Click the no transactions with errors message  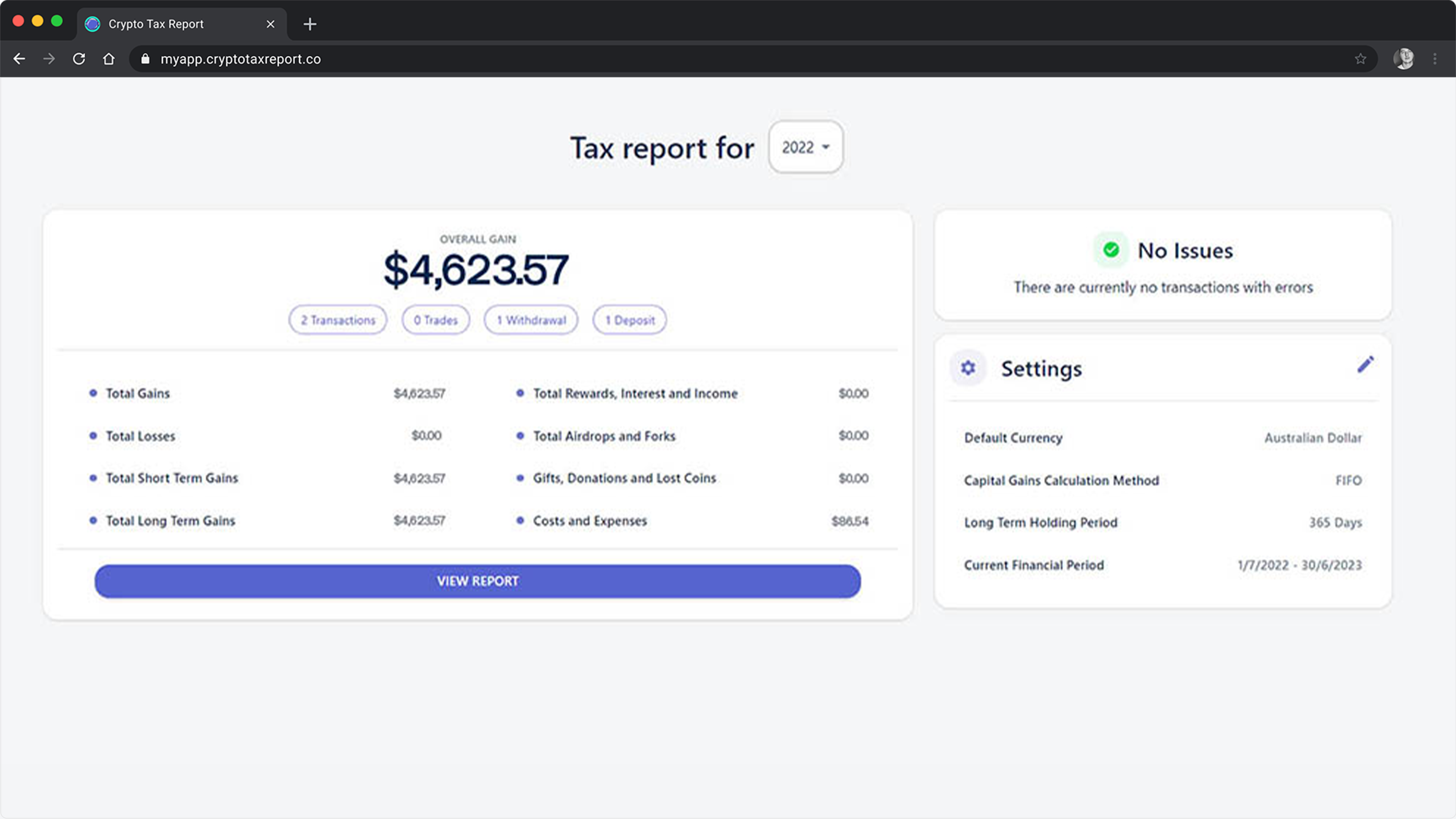point(1163,287)
